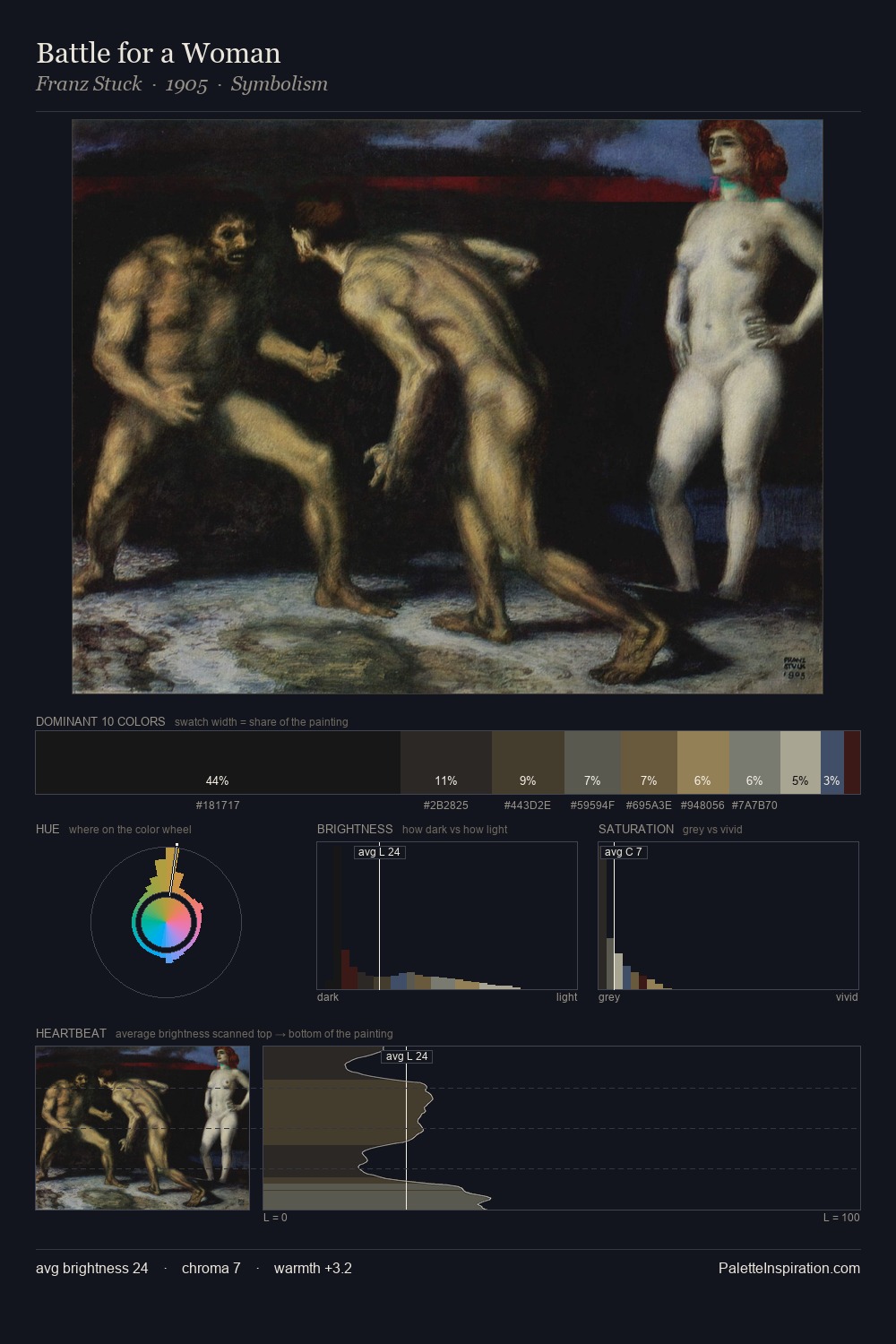896x1344 pixels.
Task: Click the heartbeat brightness curve chart
Action: click(x=562, y=1128)
